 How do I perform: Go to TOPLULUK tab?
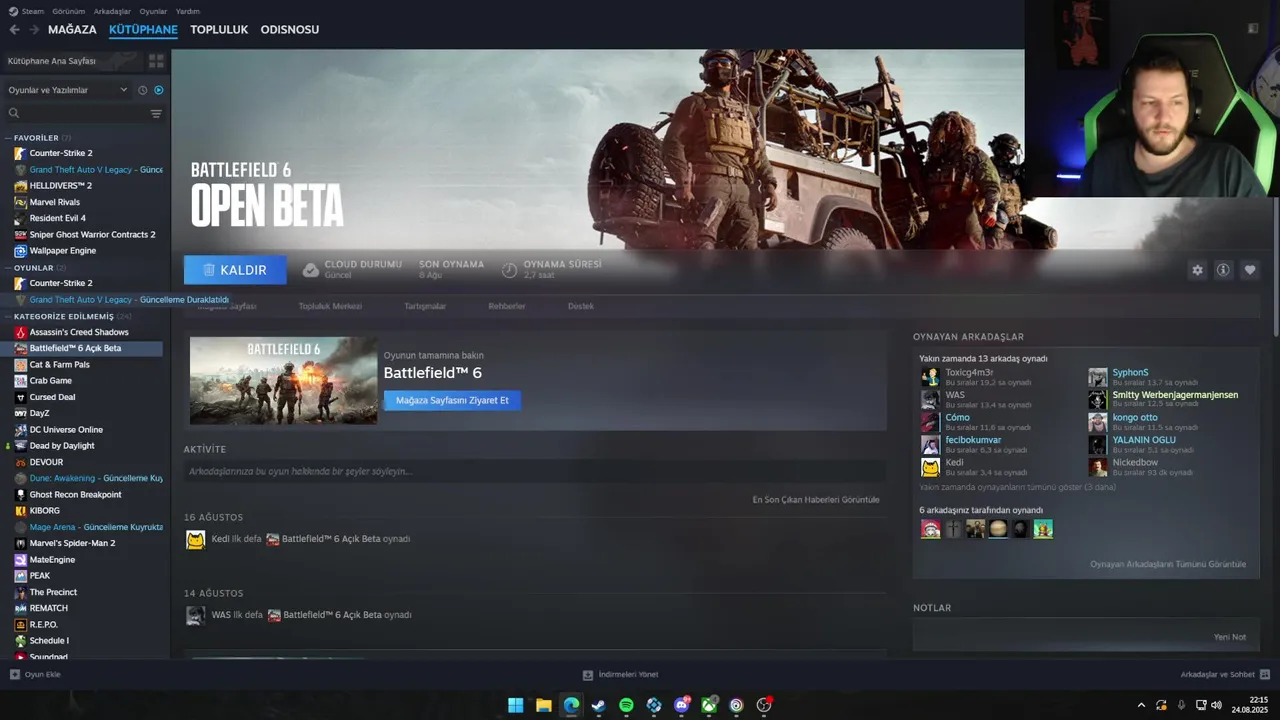click(219, 30)
